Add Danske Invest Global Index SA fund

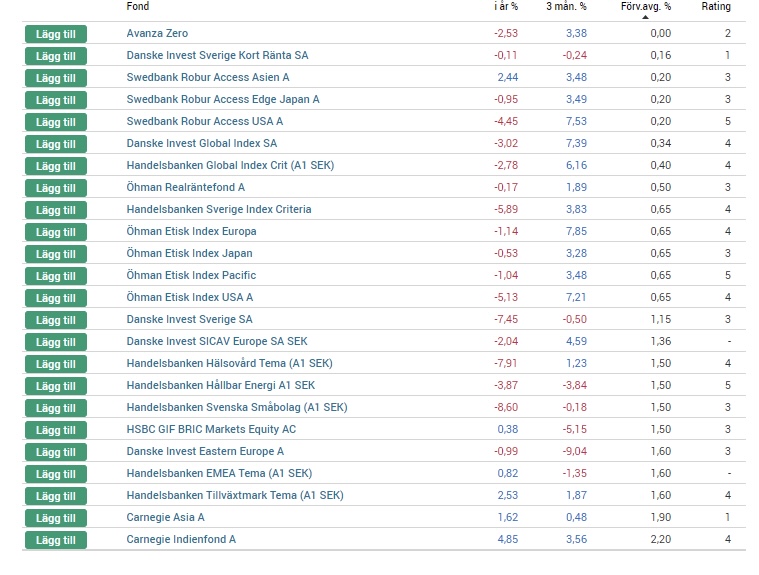(56, 144)
